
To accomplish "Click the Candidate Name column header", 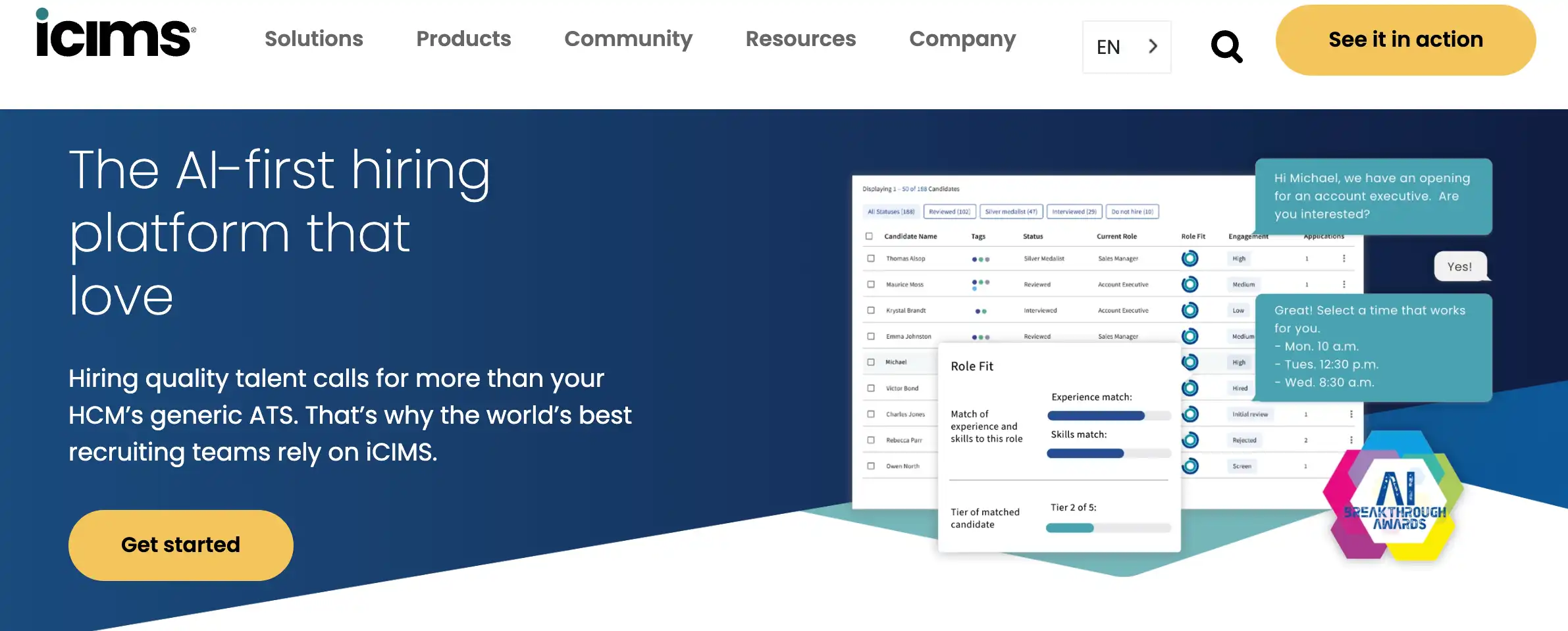I will [910, 236].
